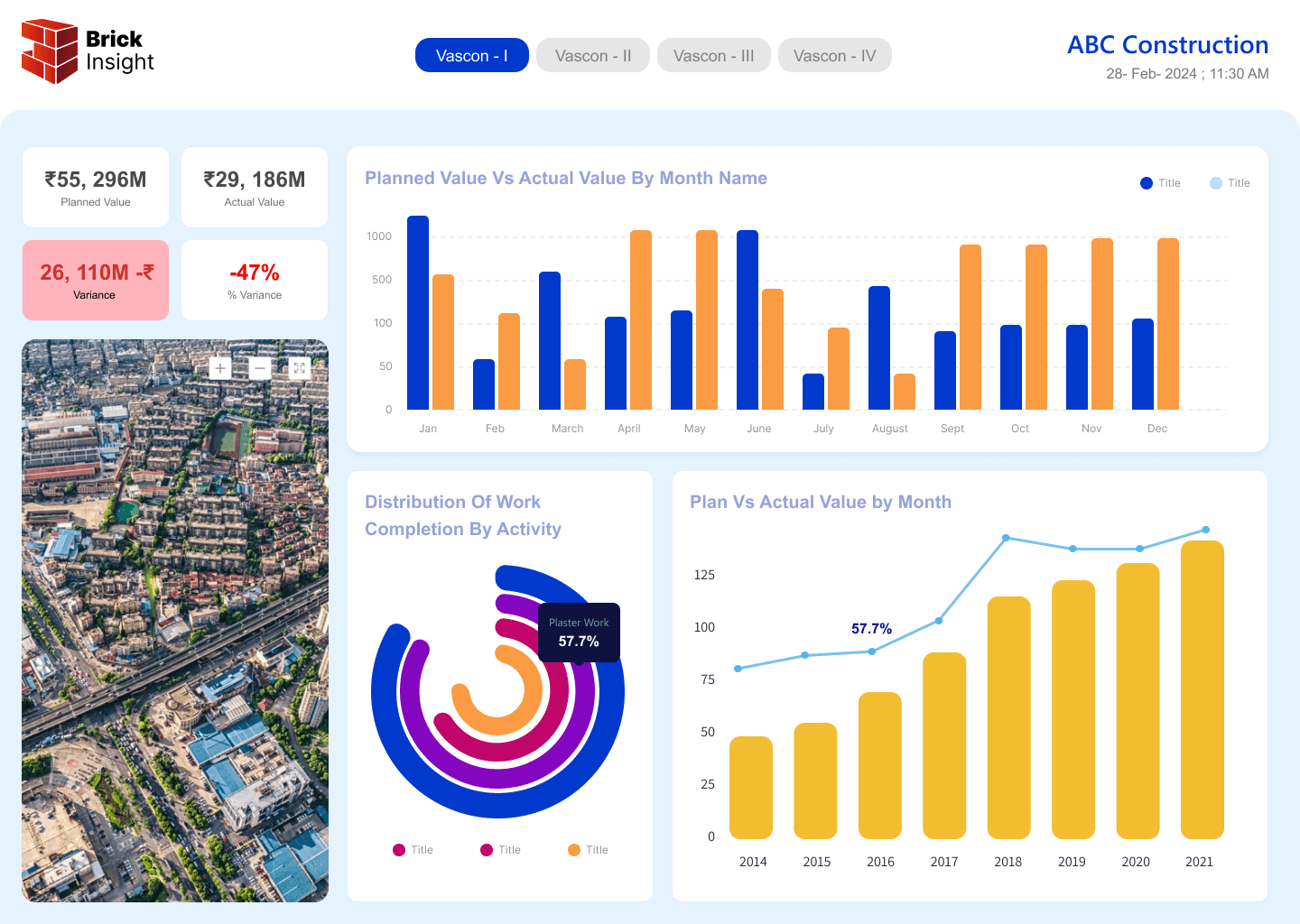Select the blue January bar
This screenshot has width=1300, height=924.
pos(418,312)
